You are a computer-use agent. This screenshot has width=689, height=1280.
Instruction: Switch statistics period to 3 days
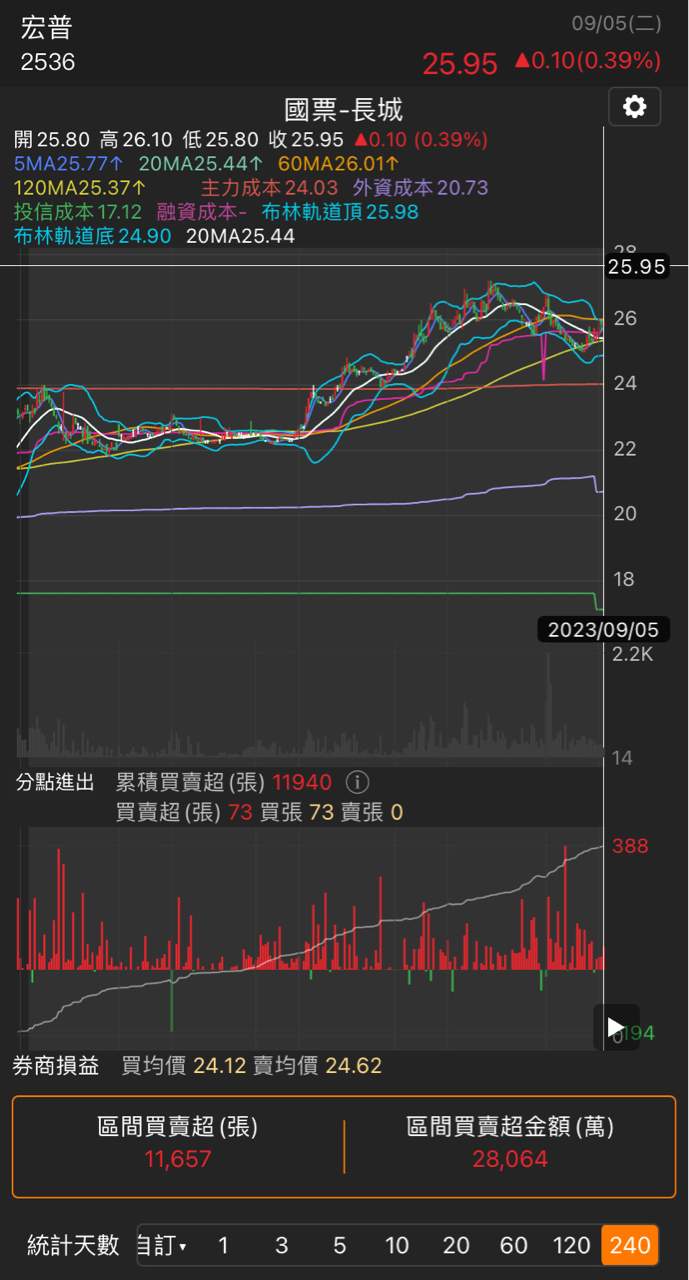click(282, 1246)
